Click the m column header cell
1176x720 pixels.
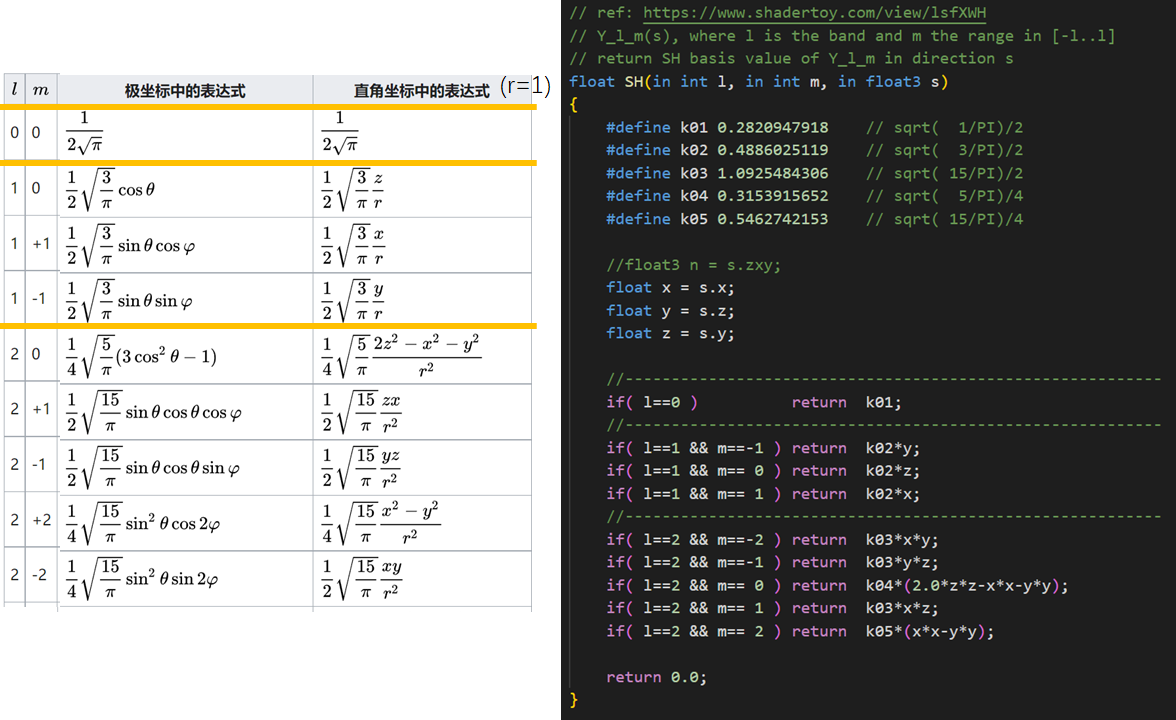41,90
